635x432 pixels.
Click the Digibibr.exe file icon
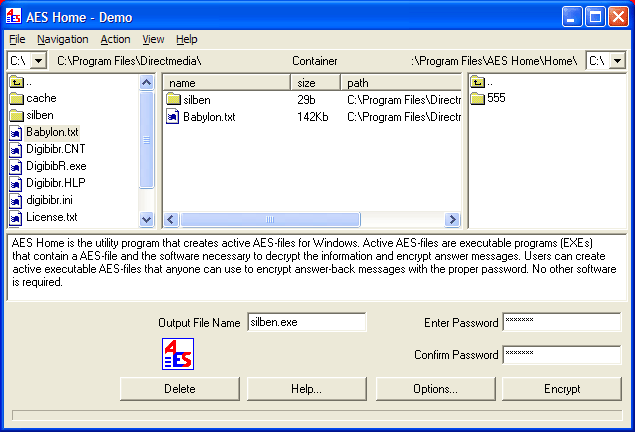16,166
